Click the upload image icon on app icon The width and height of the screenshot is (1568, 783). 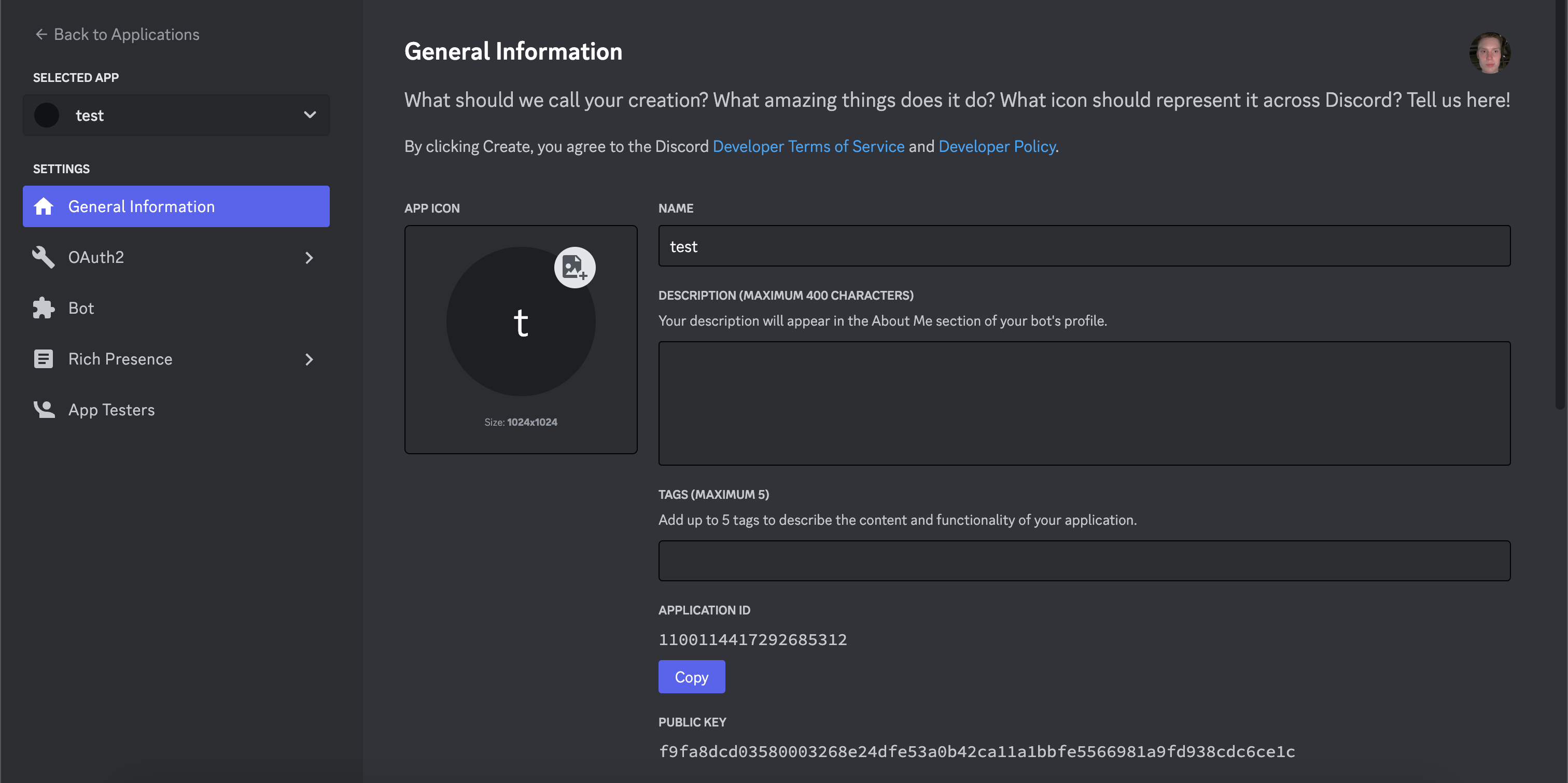click(x=575, y=267)
